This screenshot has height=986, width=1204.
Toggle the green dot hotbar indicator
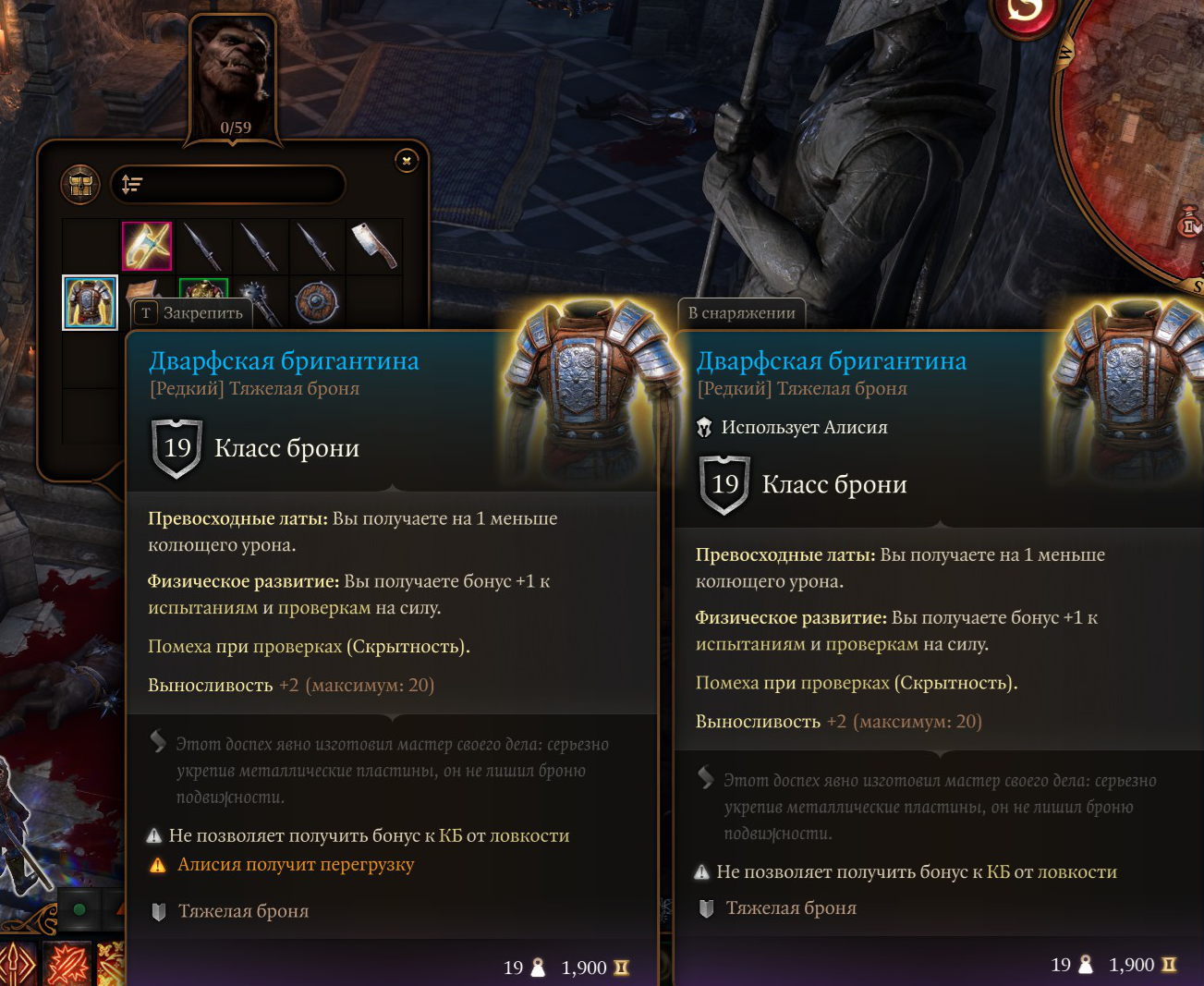(x=79, y=909)
